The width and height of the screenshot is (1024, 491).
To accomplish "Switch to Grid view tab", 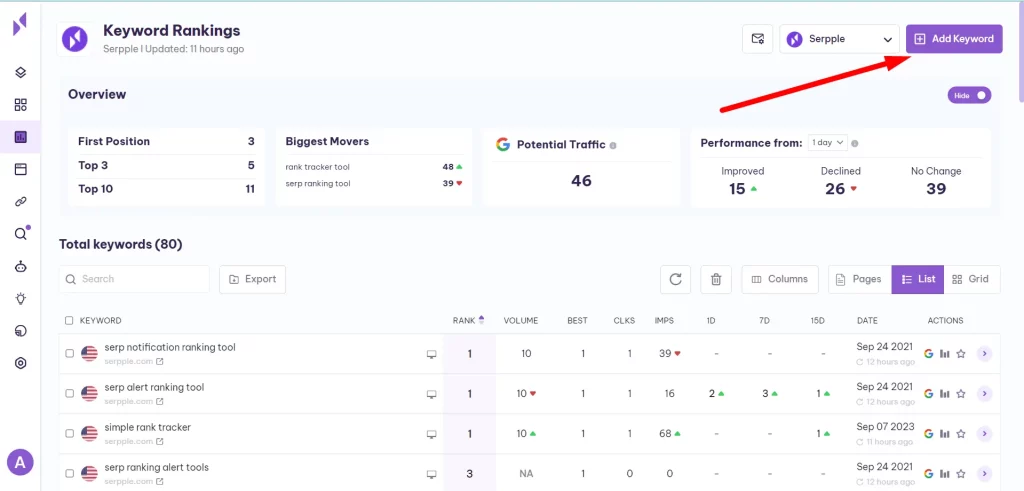I will pyautogui.click(x=972, y=279).
